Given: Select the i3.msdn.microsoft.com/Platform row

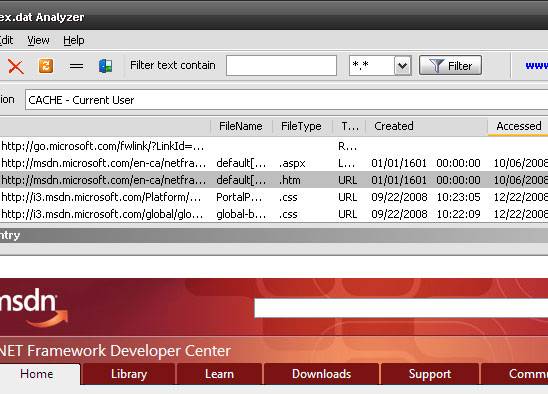Looking at the screenshot, I should [x=274, y=197].
